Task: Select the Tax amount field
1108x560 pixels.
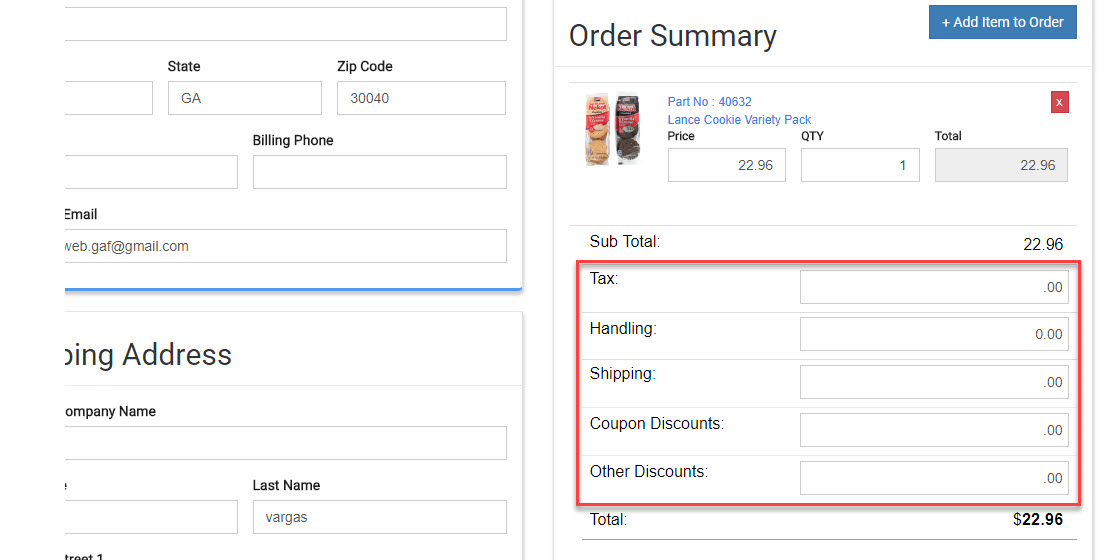Action: (x=933, y=287)
